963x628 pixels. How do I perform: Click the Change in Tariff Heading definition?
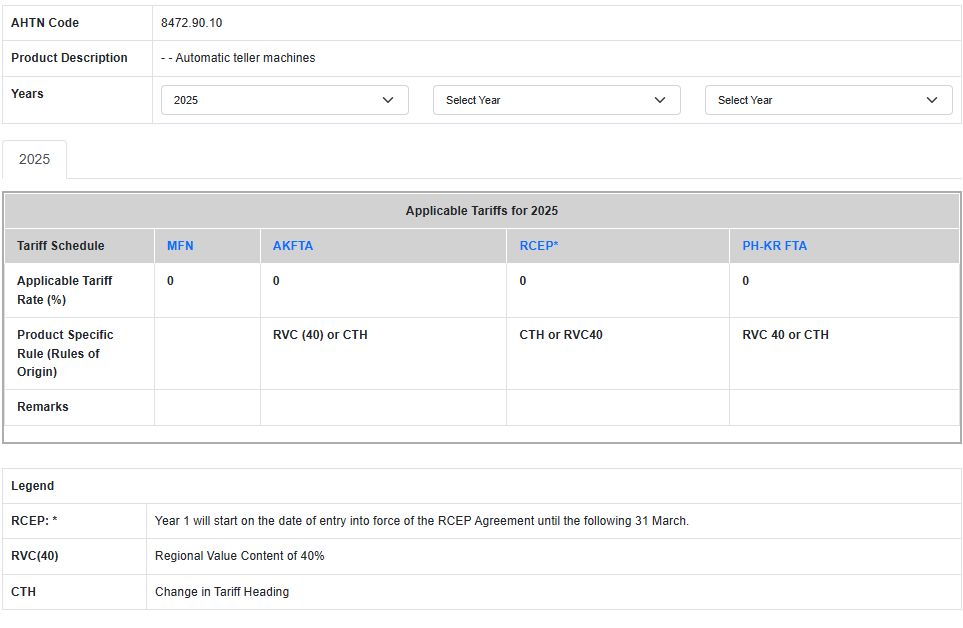[222, 592]
